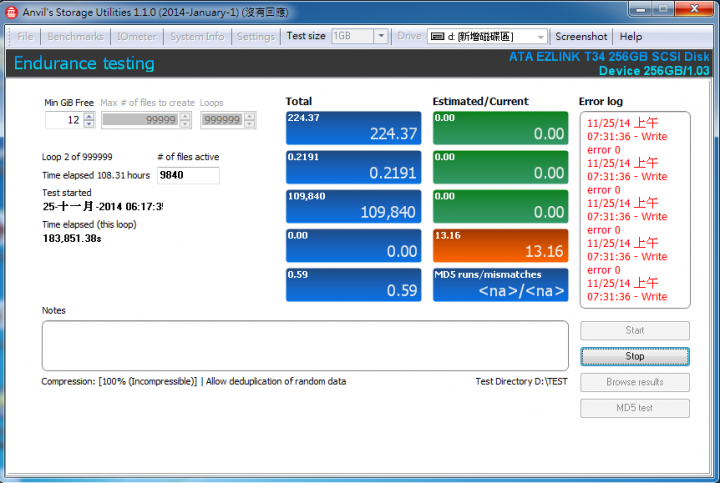Viewport: 720px width, 483px height.
Task: Expand the Test size 1GB dropdown
Action: click(x=381, y=36)
